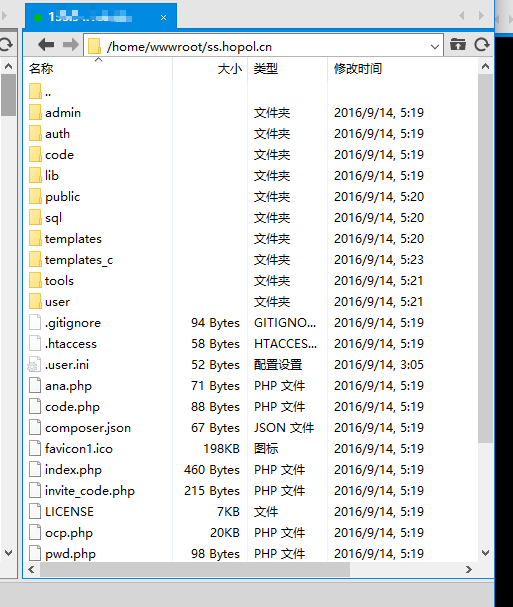
Task: Click the forward navigation arrow
Action: click(x=70, y=45)
